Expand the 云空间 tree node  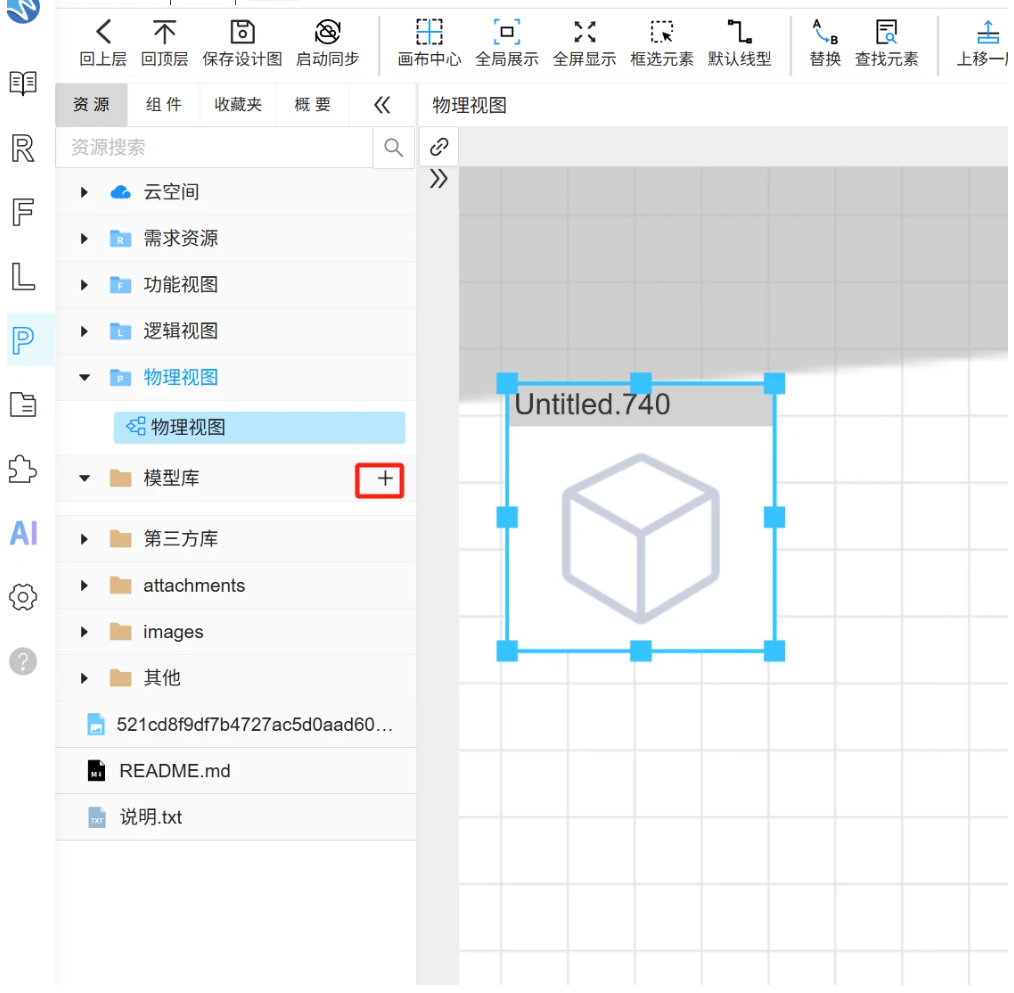pos(84,192)
